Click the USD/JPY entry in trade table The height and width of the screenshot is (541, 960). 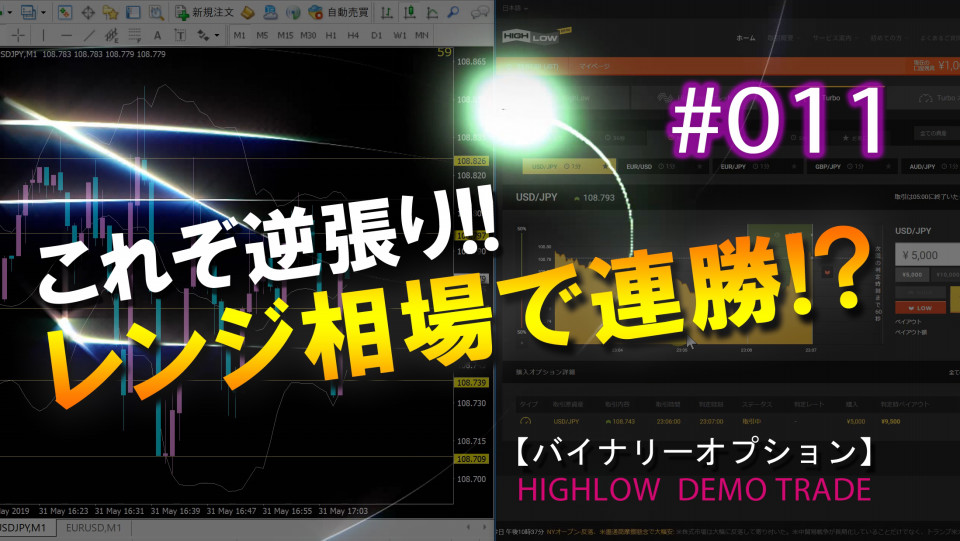coord(566,421)
